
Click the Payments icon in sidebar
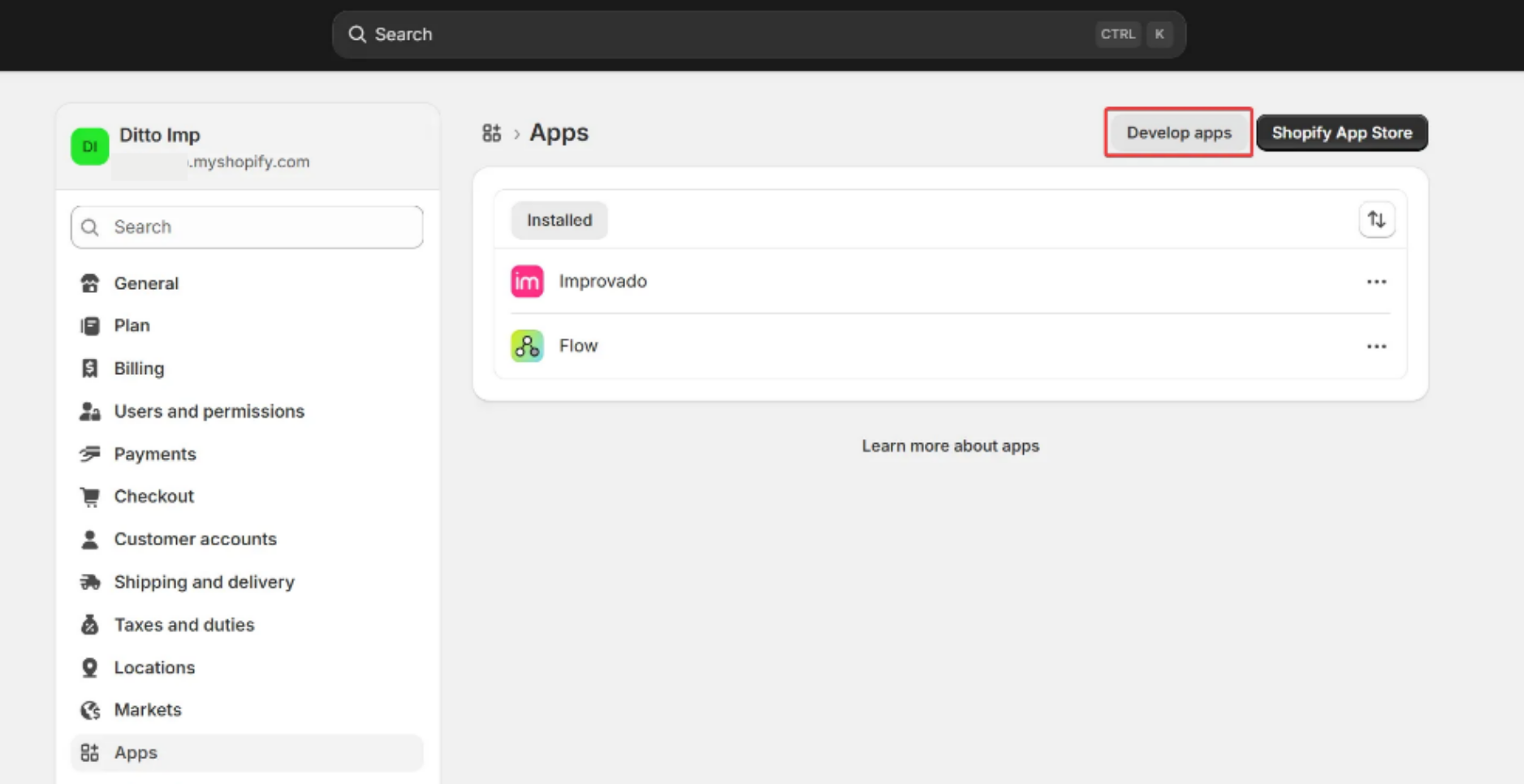(x=90, y=454)
